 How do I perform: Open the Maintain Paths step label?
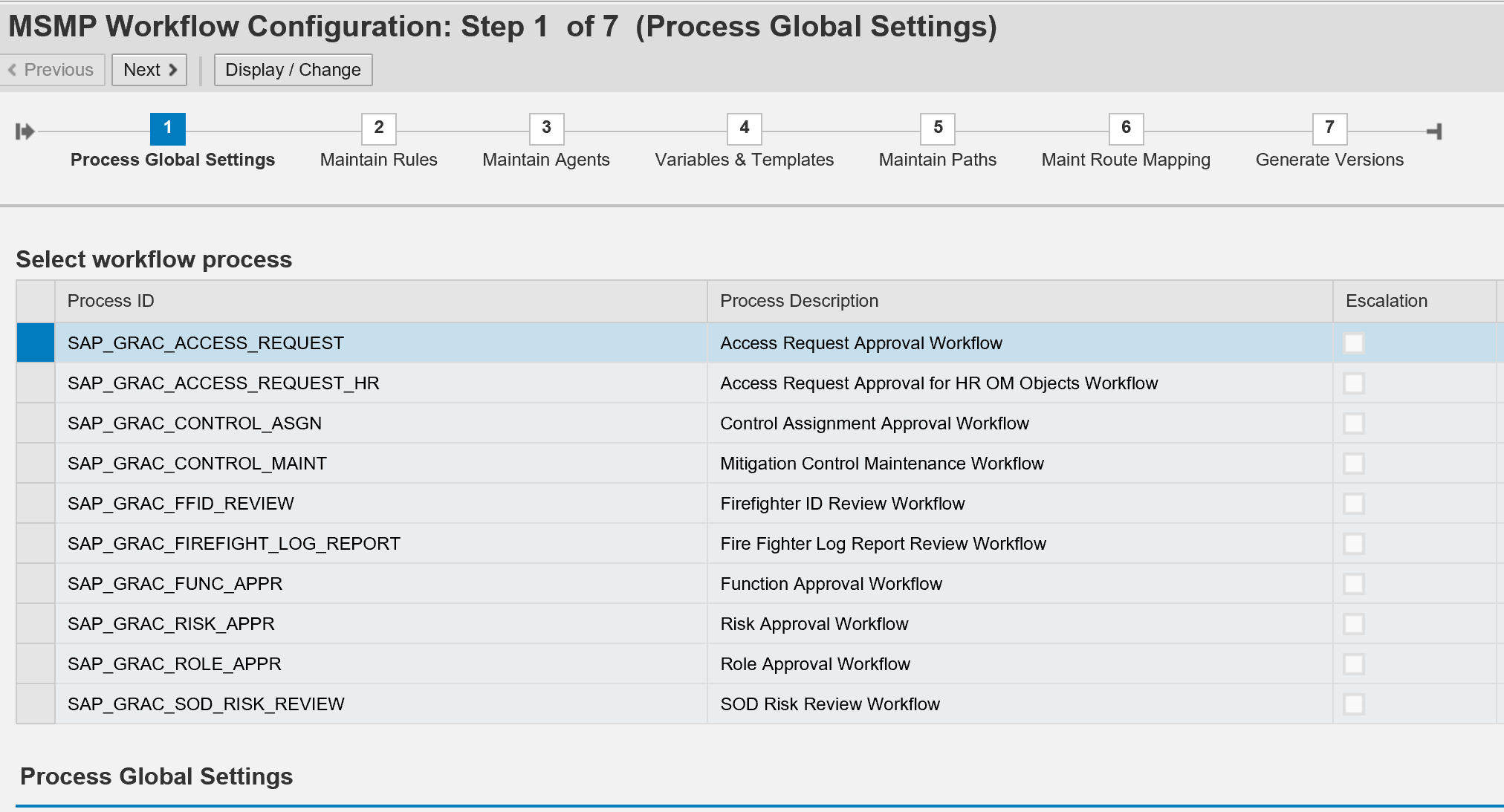pos(937,159)
